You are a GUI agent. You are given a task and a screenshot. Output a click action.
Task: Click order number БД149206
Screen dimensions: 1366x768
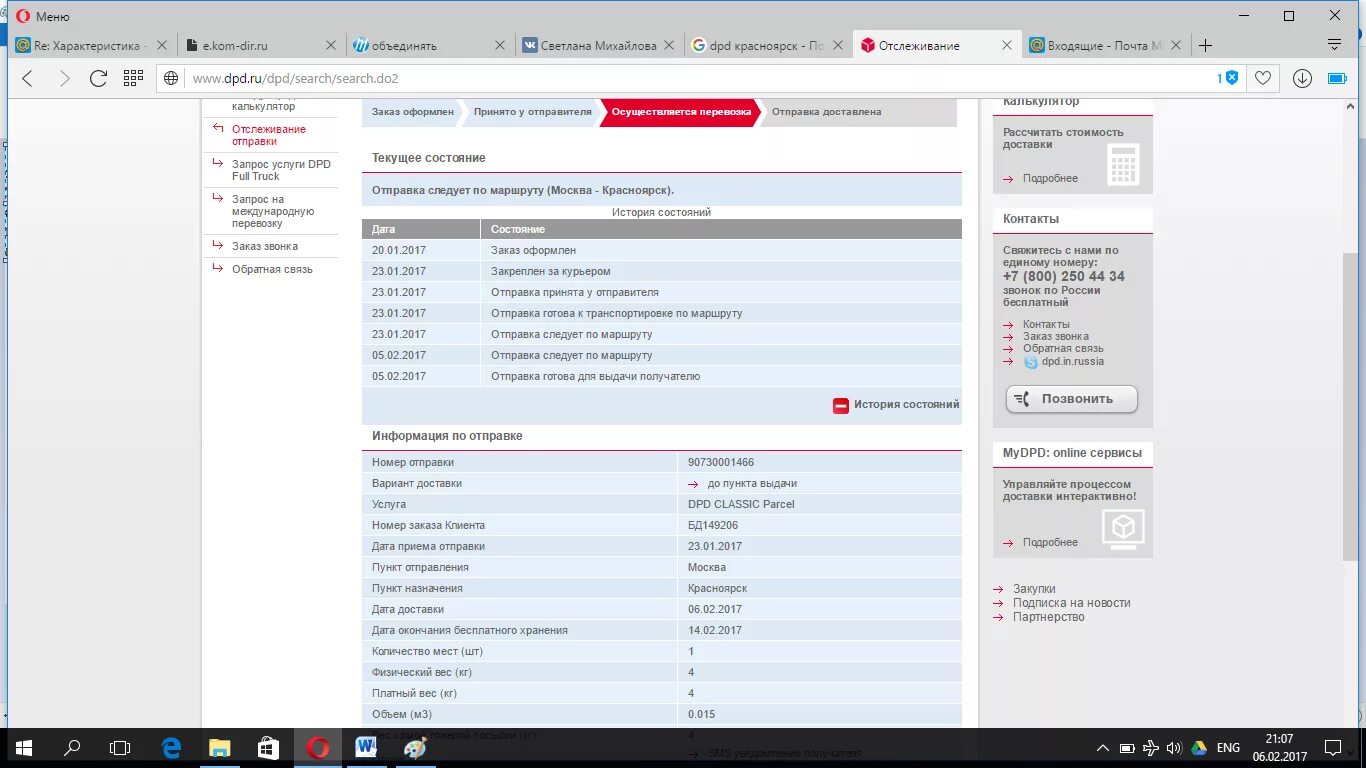pyautogui.click(x=713, y=525)
